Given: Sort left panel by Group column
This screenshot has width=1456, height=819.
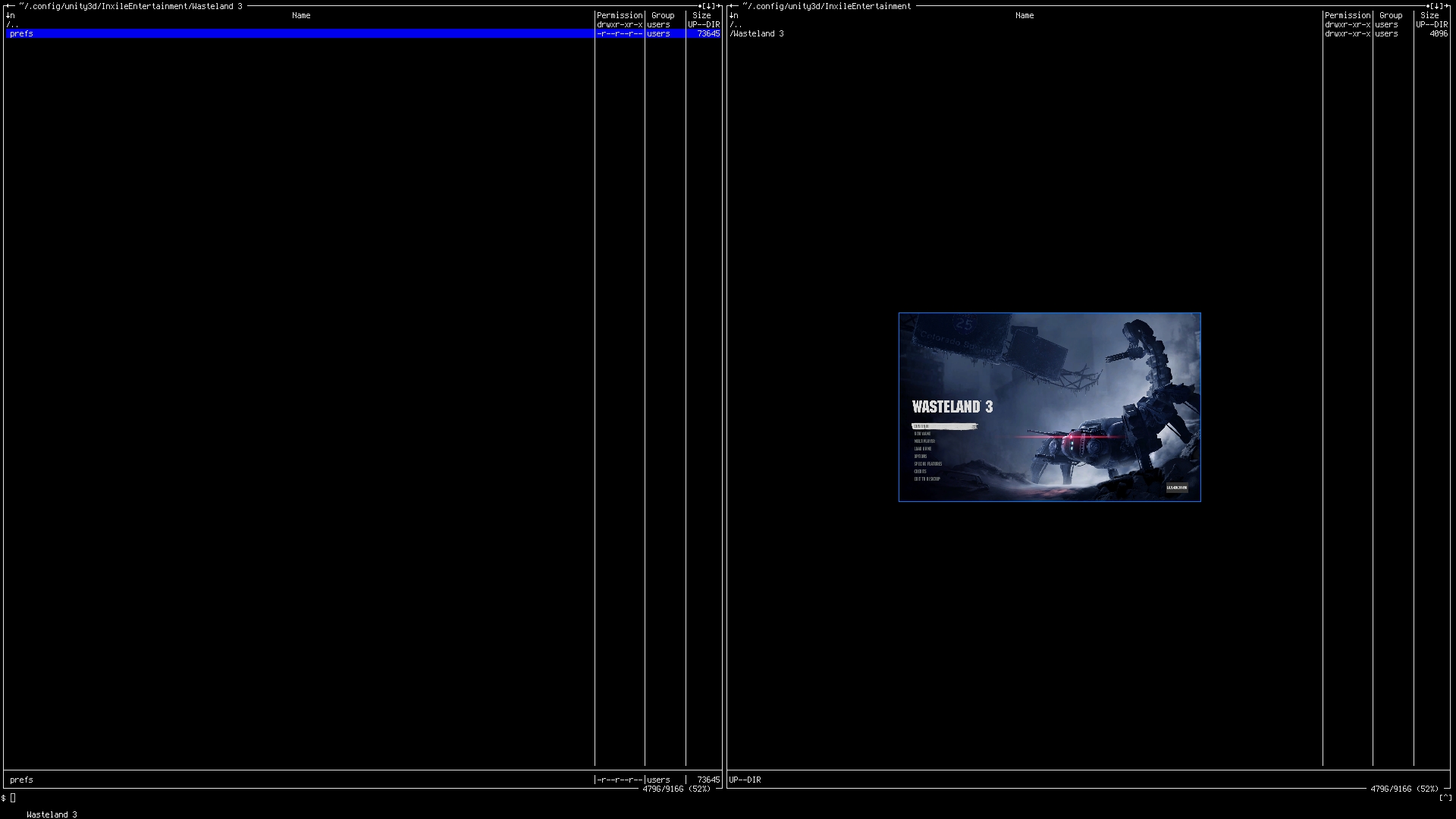Looking at the screenshot, I should (663, 15).
